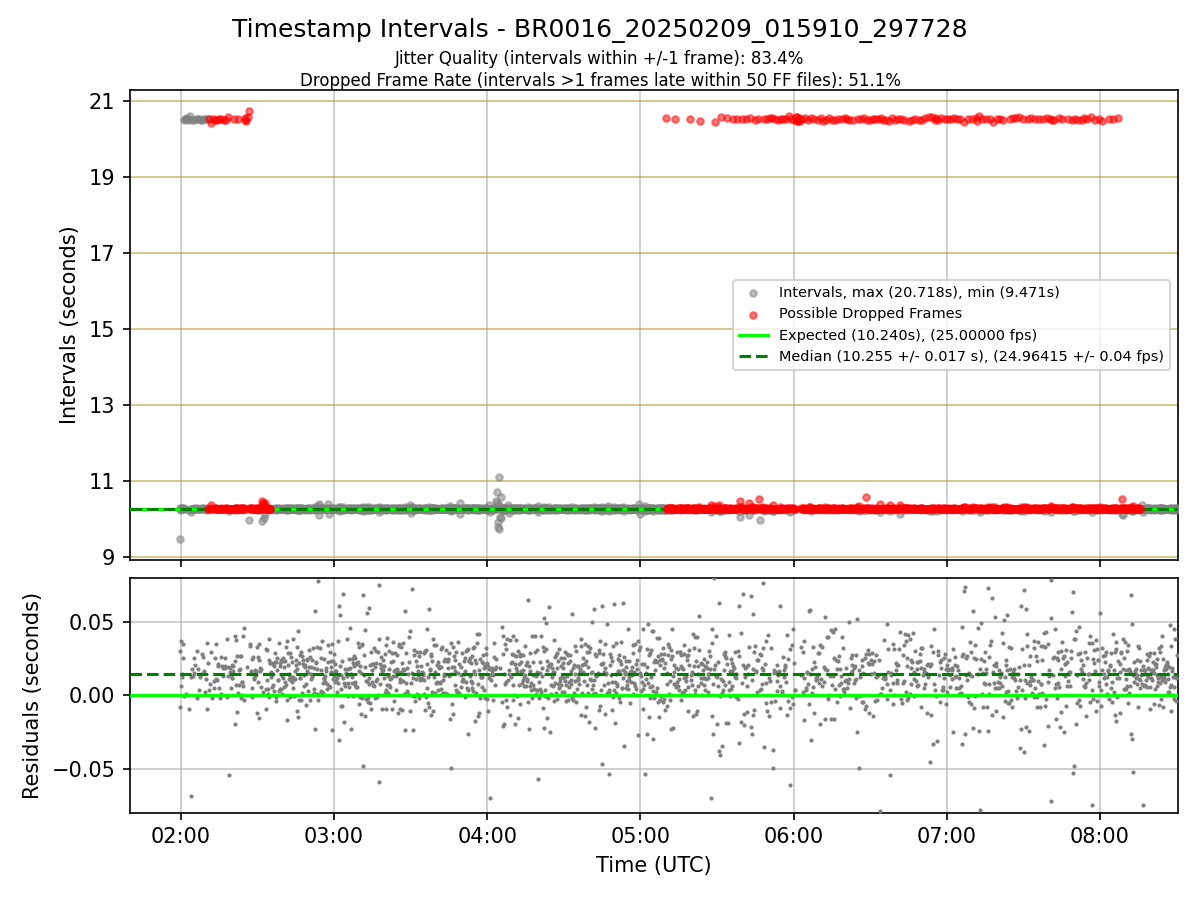Click the x-axis tick label "08:00"
Screen dimensions: 1200x900
tap(1100, 834)
